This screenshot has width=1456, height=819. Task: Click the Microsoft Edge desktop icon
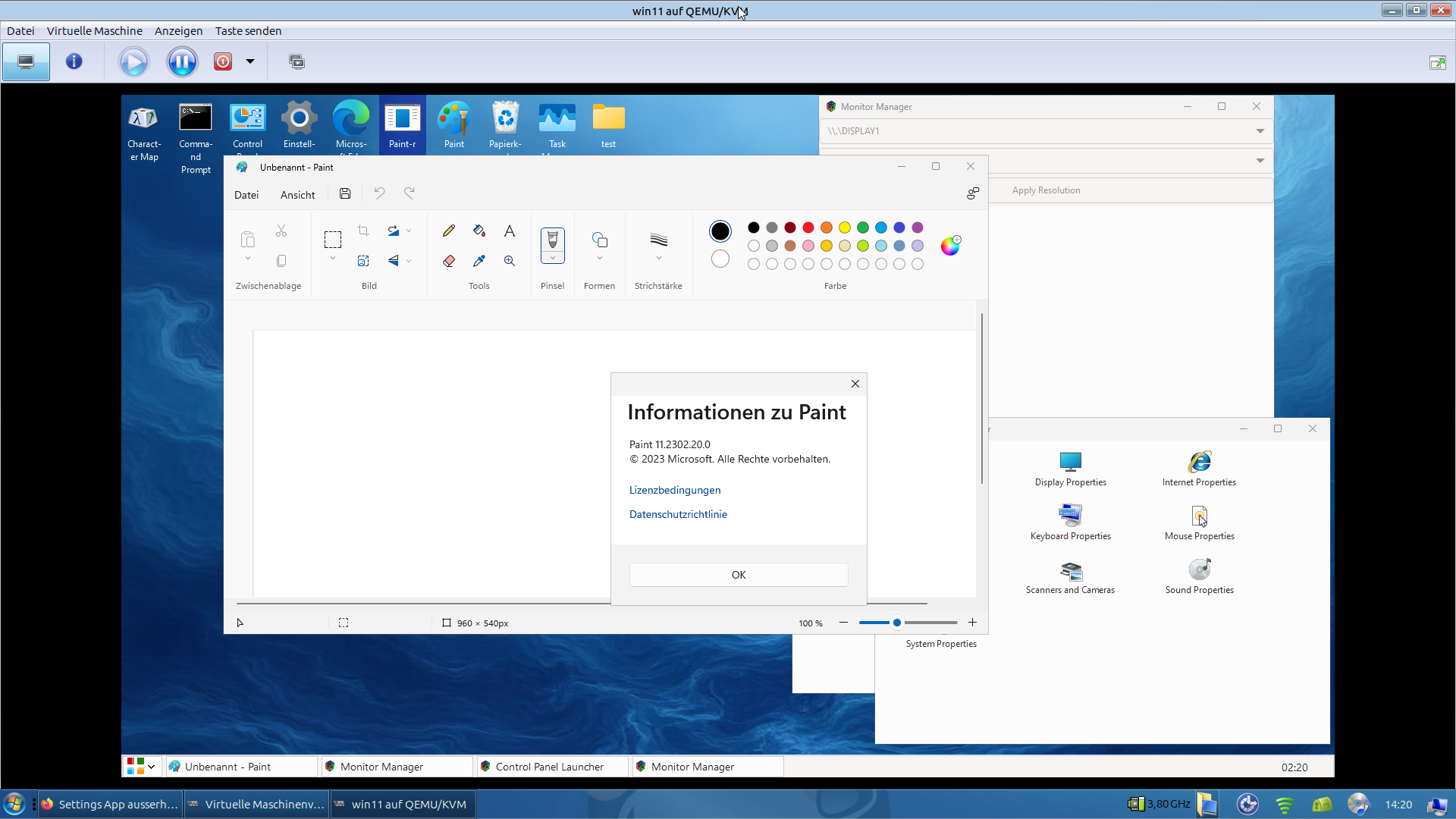tap(351, 125)
